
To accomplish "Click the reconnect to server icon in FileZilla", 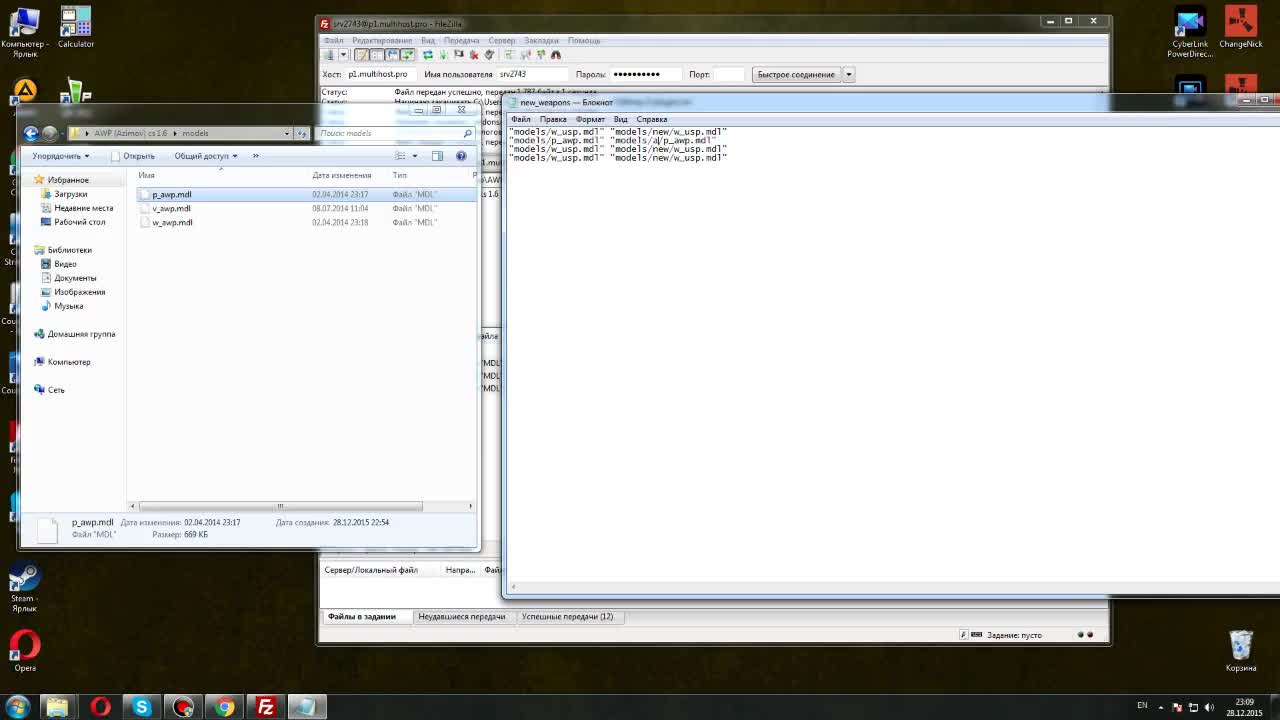I will [489, 55].
